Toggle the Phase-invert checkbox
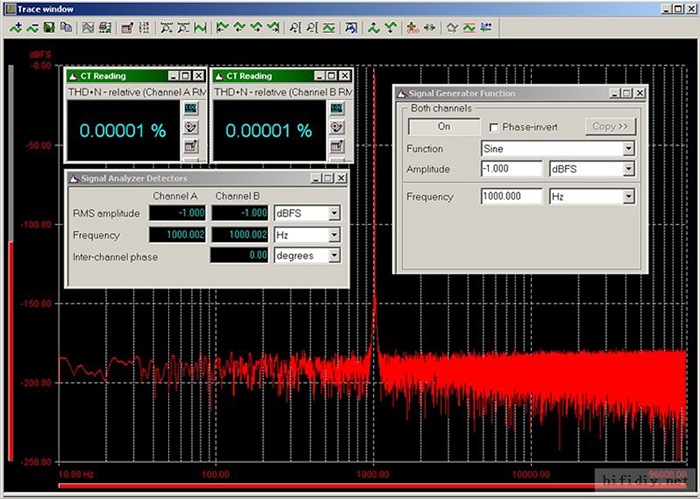700x499 pixels. pyautogui.click(x=494, y=128)
